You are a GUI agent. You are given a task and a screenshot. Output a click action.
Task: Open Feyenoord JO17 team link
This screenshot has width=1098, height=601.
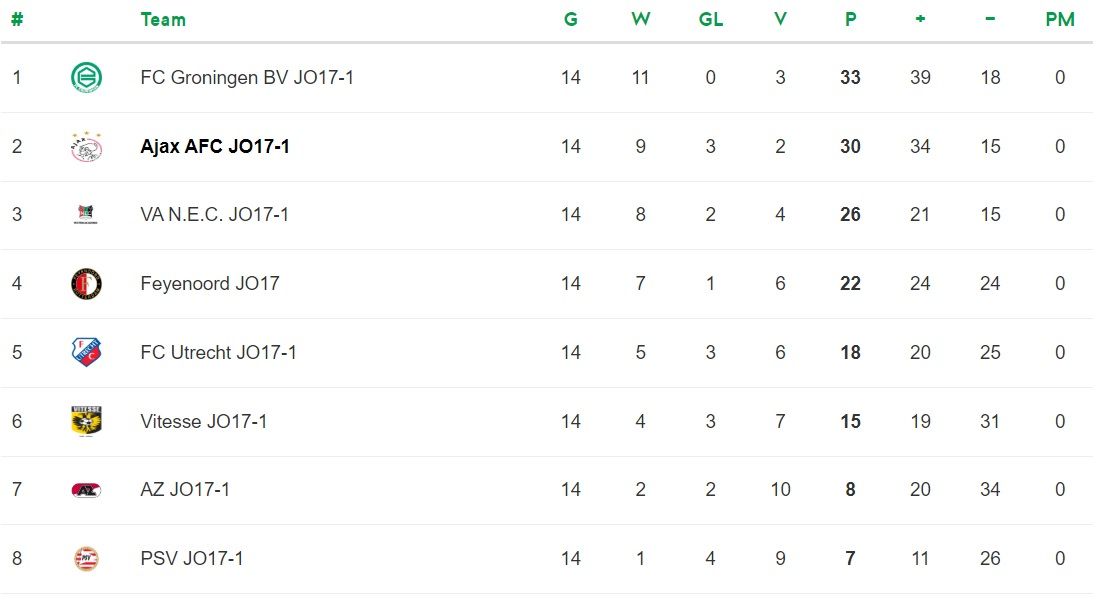point(210,284)
